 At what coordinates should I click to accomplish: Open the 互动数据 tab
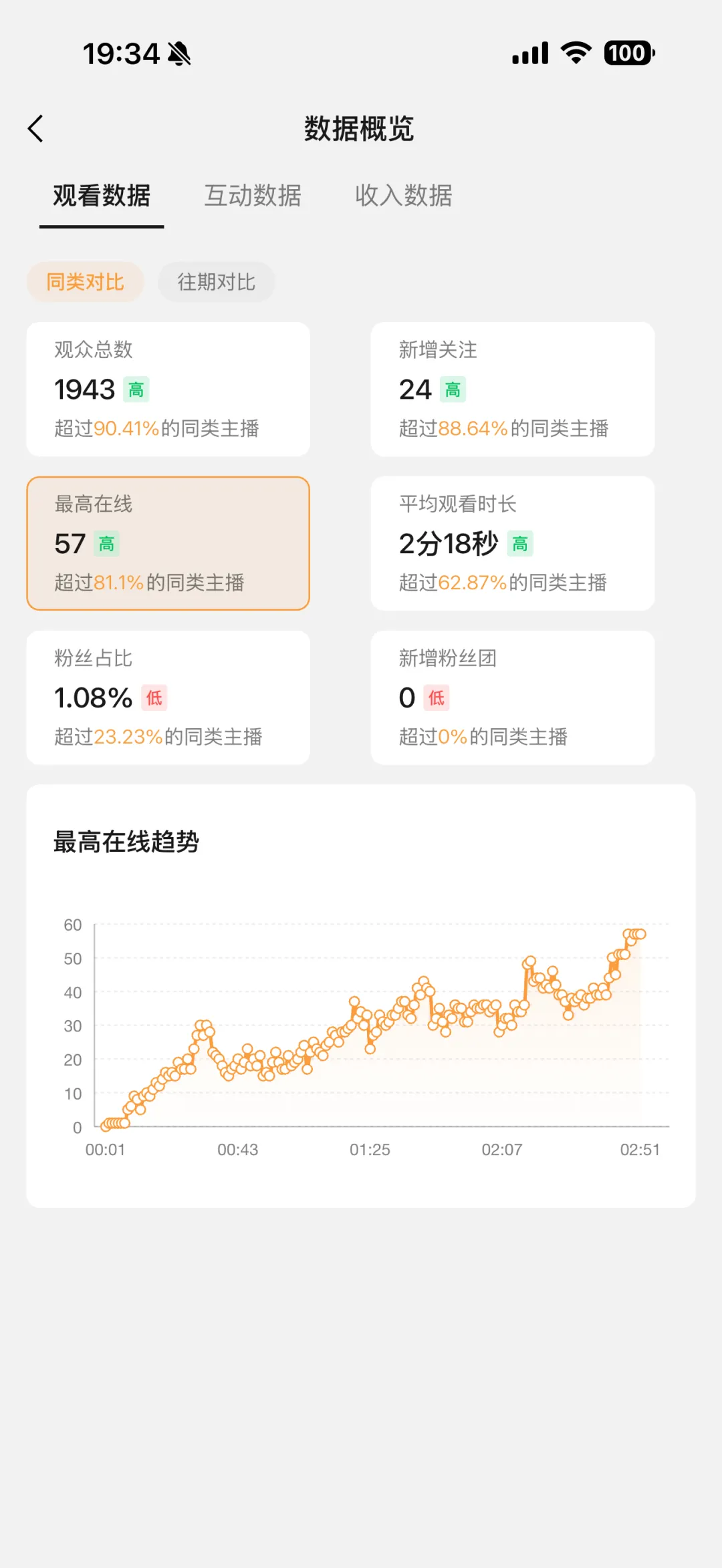[253, 196]
